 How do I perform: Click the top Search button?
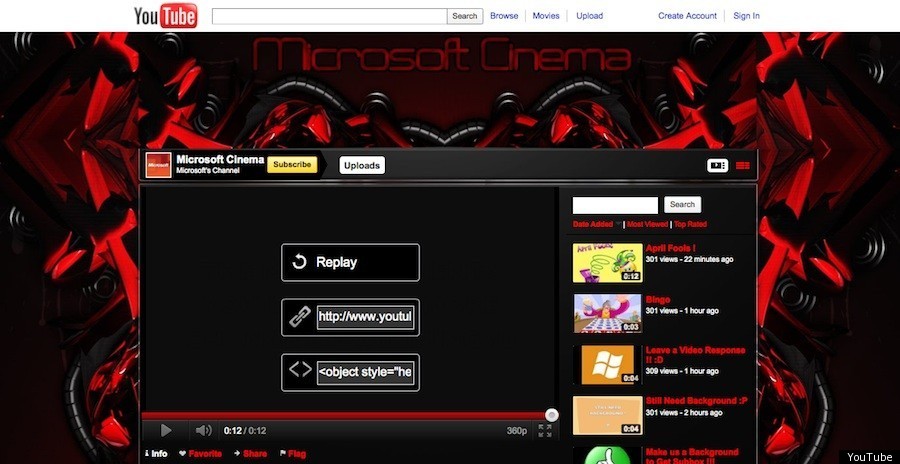click(465, 16)
